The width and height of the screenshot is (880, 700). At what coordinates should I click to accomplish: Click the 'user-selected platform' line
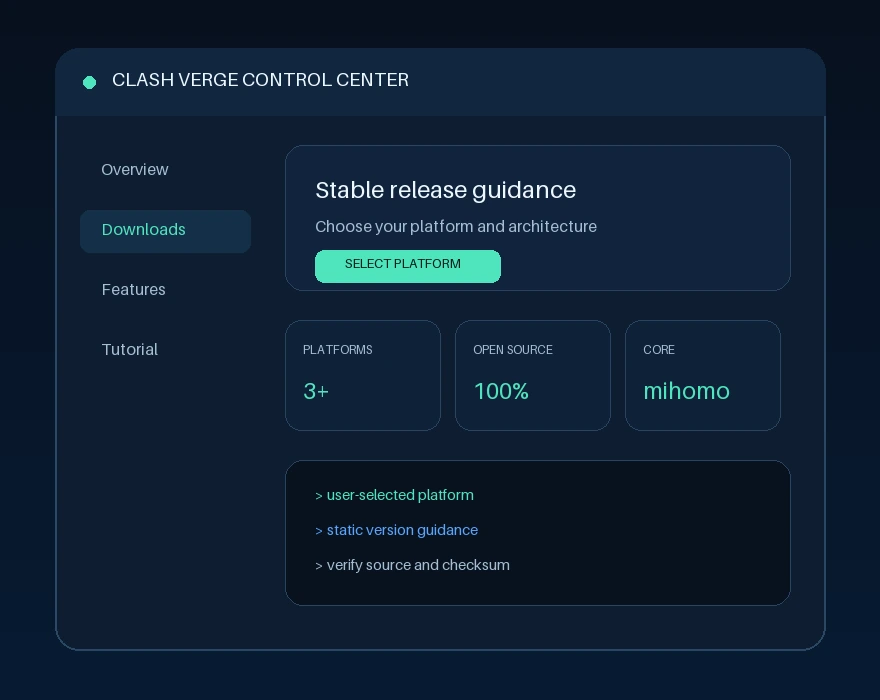point(395,496)
